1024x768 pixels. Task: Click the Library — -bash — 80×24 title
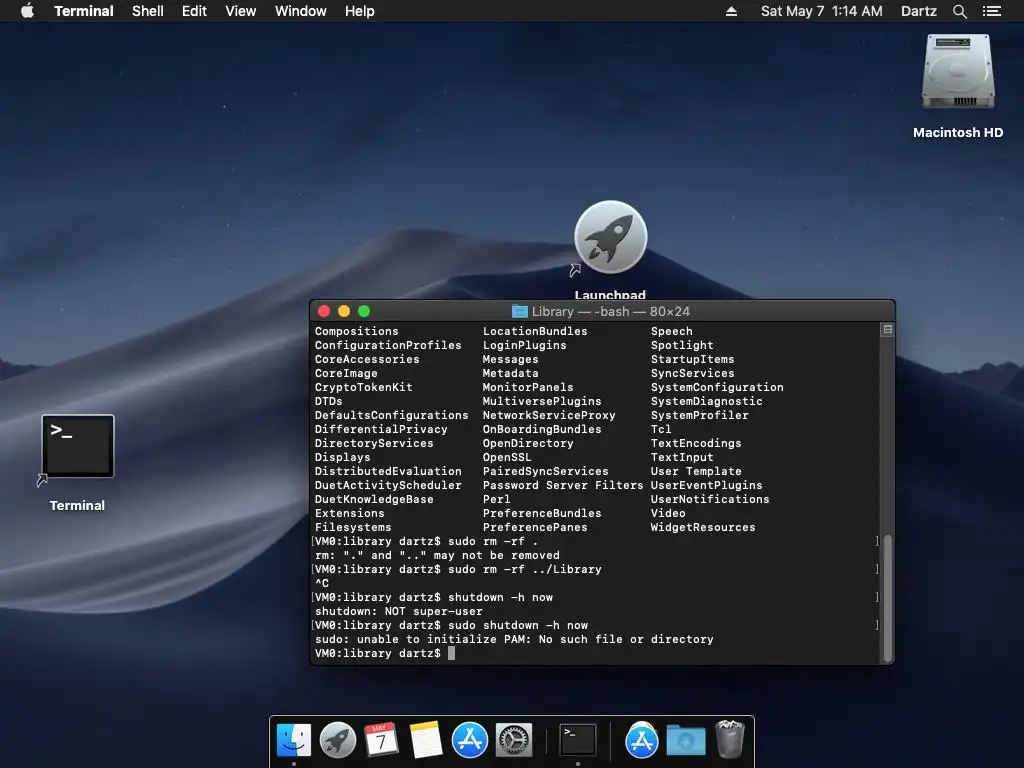pyautogui.click(x=611, y=312)
